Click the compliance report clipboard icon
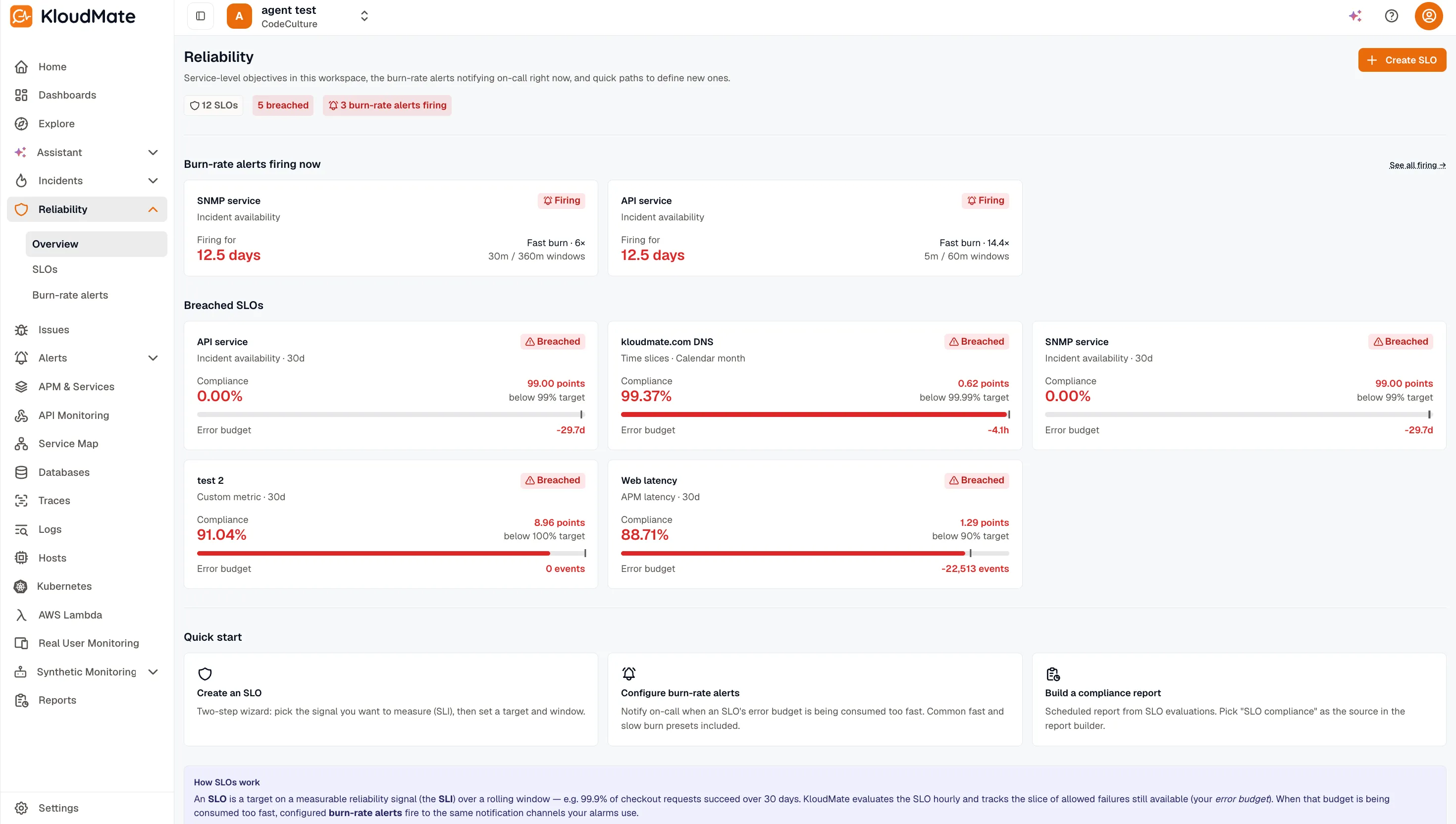 click(x=1052, y=674)
